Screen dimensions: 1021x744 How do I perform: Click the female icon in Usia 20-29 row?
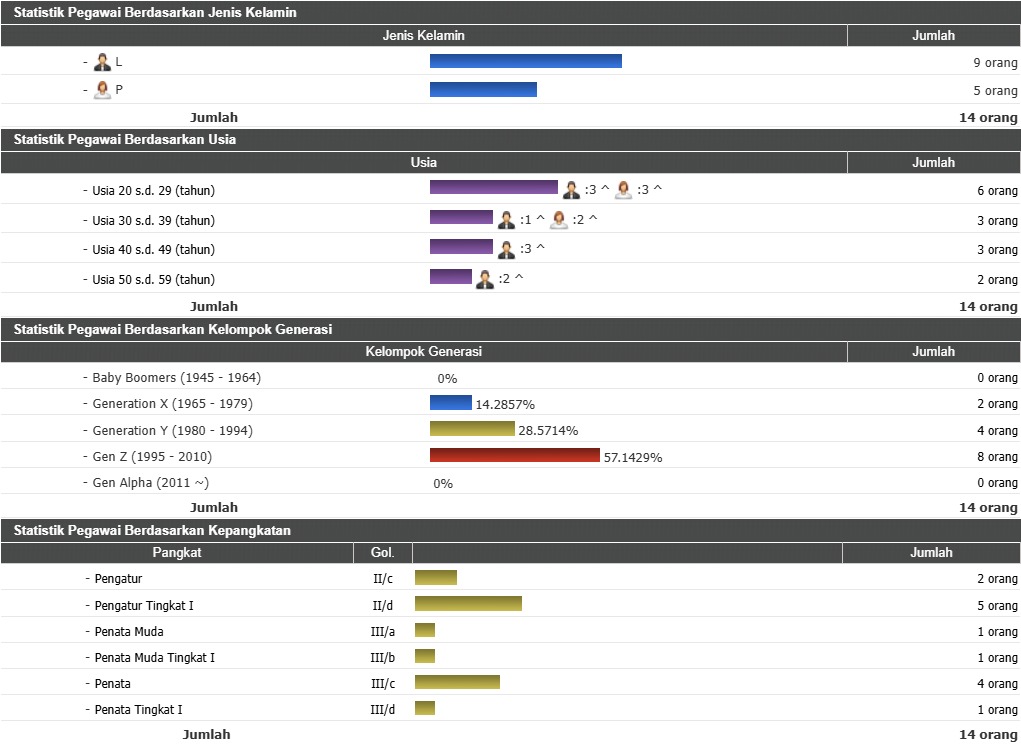click(624, 190)
